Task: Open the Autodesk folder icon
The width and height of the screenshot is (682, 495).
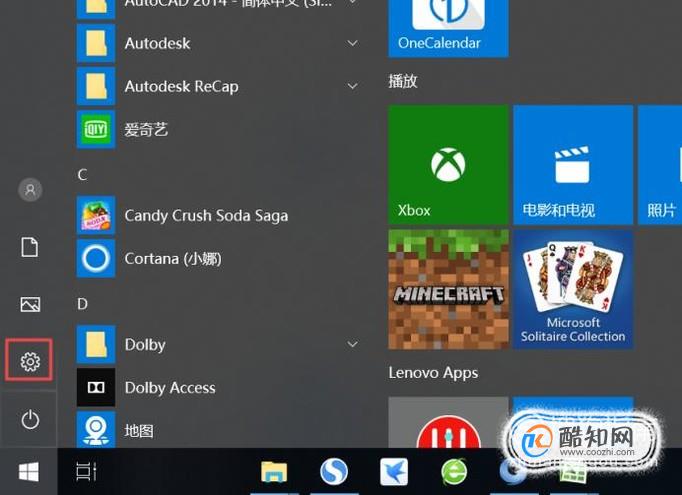Action: (96, 43)
